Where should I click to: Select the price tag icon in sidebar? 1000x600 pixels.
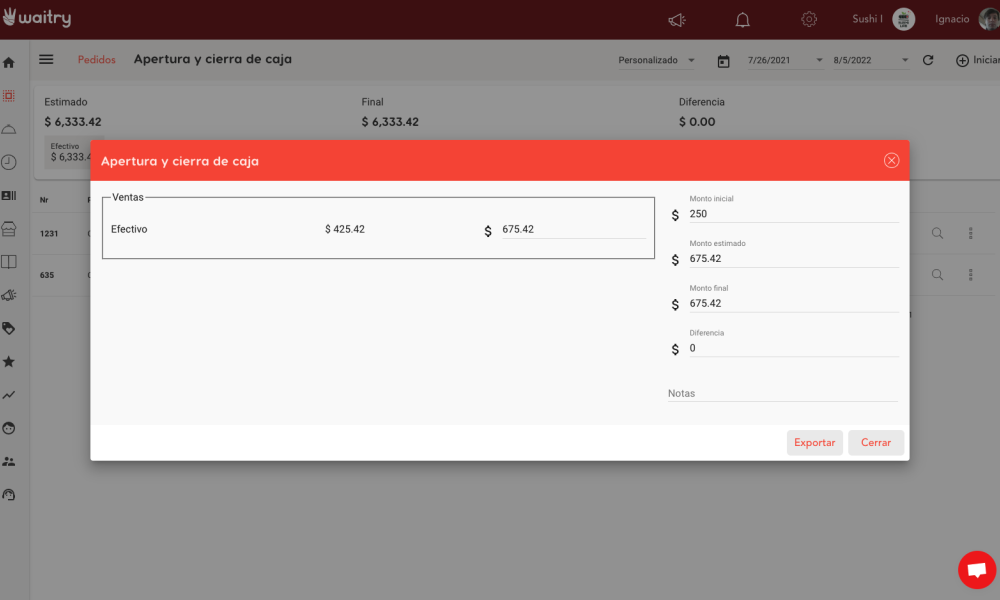pos(9,328)
